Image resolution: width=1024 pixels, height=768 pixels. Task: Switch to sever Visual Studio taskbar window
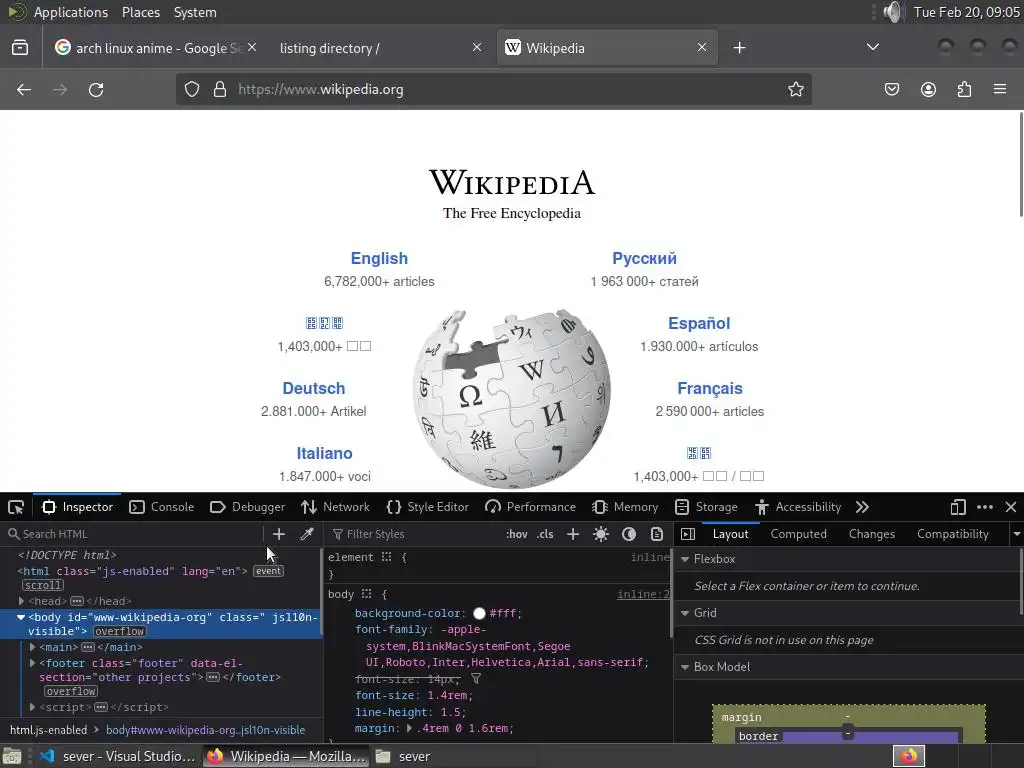pos(118,756)
